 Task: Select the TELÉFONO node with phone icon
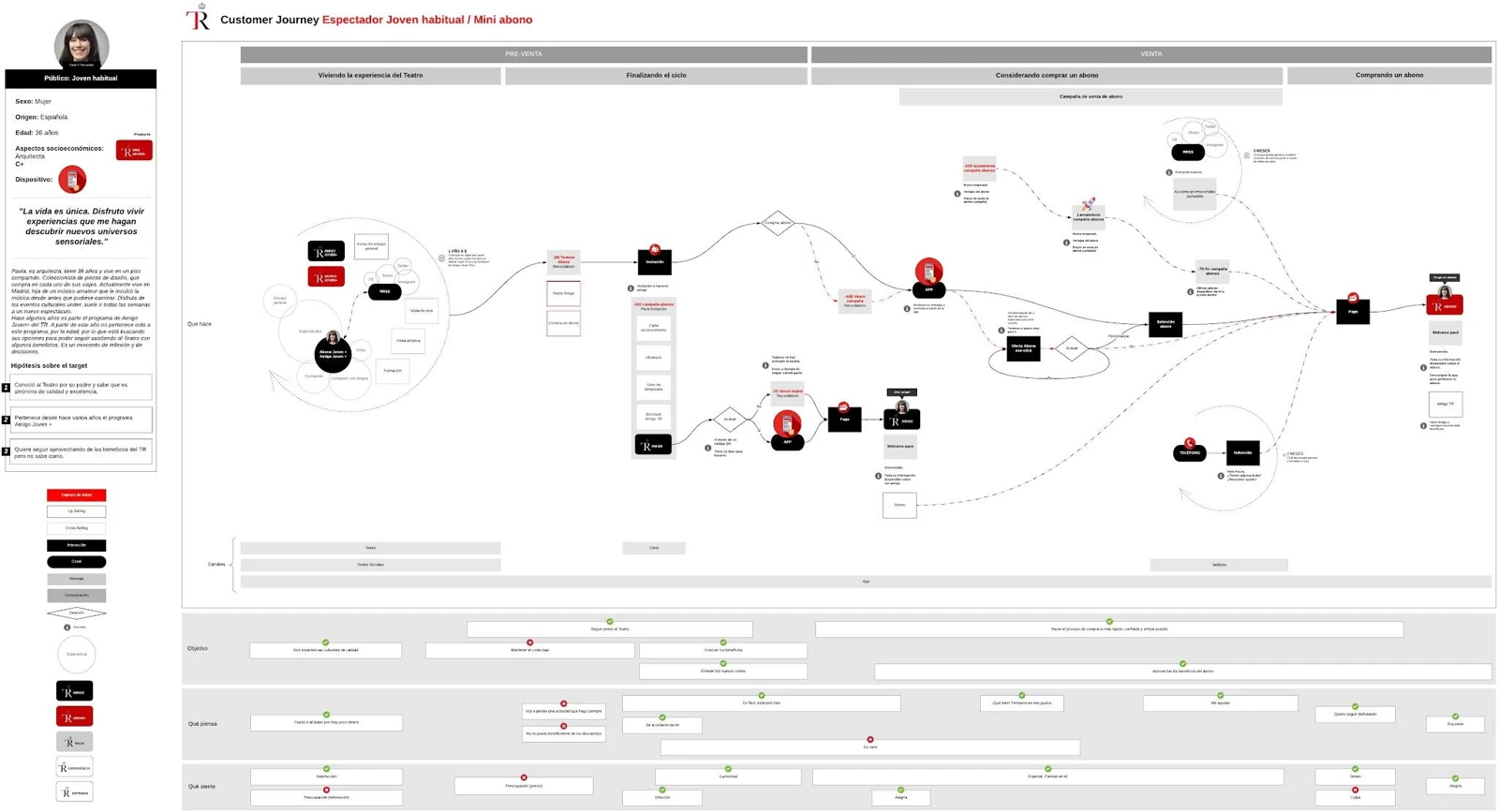pos(1189,452)
